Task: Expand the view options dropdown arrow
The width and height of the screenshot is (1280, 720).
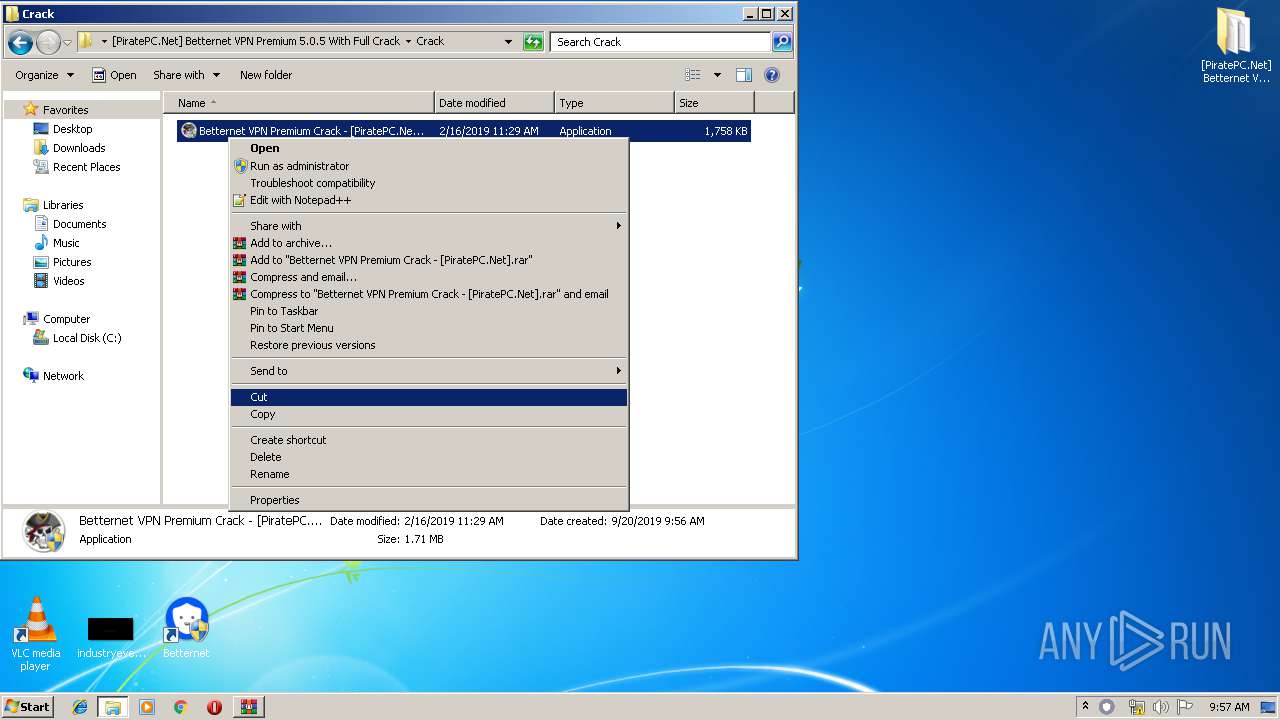Action: click(x=717, y=75)
